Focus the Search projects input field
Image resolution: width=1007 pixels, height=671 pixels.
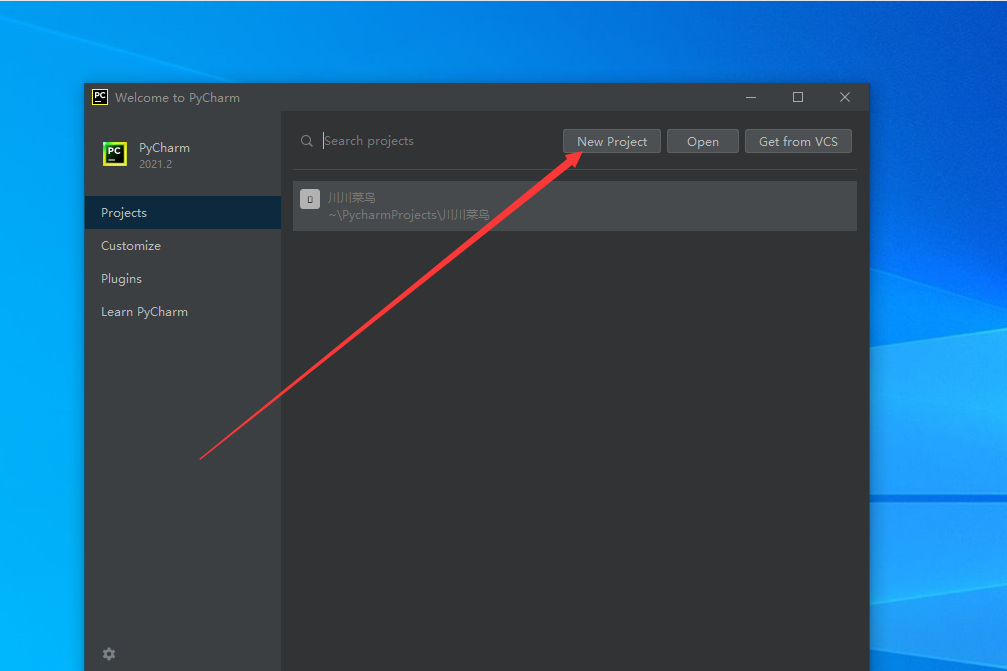click(x=440, y=141)
